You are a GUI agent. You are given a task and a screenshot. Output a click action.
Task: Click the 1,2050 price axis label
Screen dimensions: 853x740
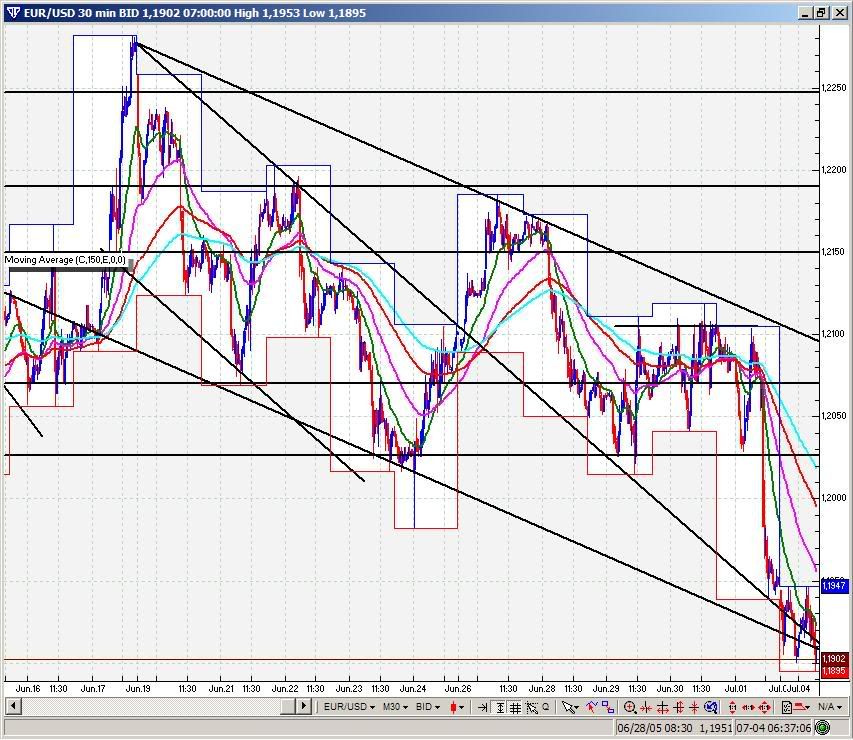click(834, 416)
